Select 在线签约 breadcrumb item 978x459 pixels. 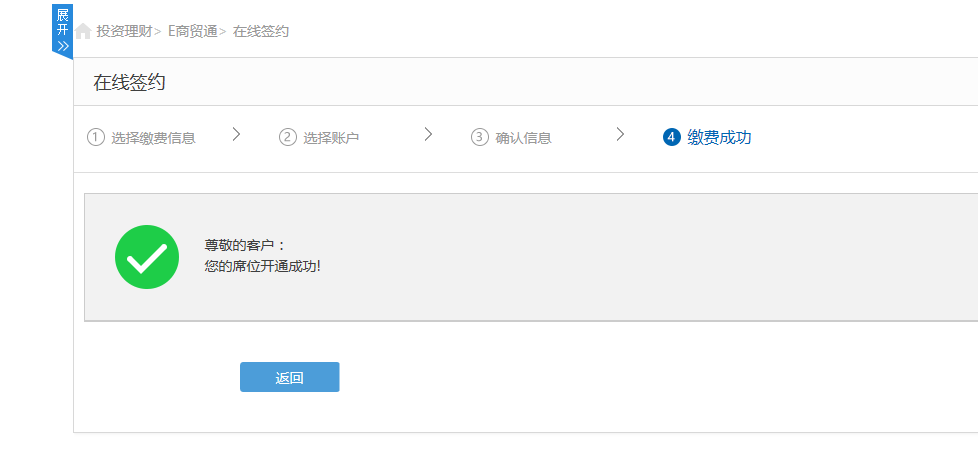(261, 31)
